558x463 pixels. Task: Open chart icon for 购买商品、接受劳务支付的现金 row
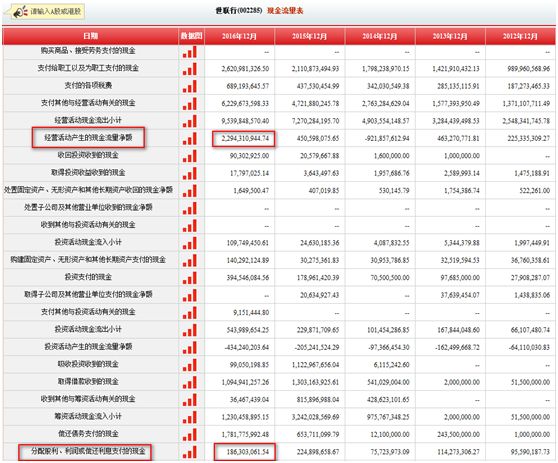click(190, 52)
